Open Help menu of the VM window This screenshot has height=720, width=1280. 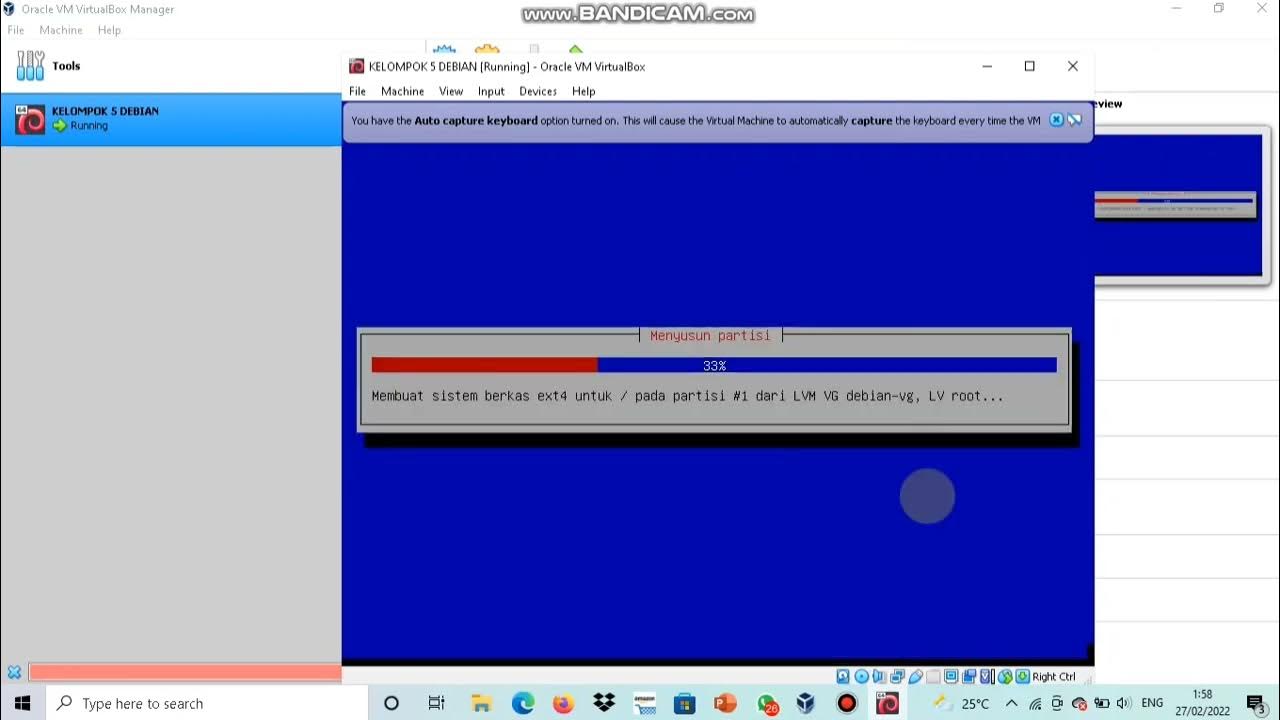point(584,91)
